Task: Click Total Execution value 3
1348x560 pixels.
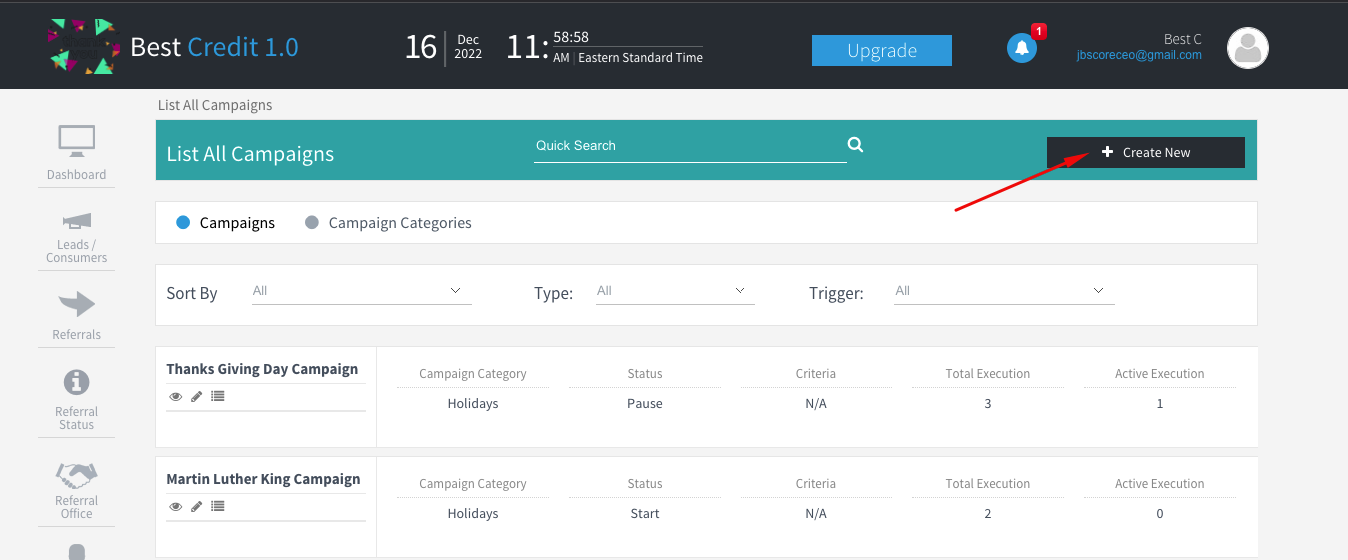Action: [x=988, y=404]
